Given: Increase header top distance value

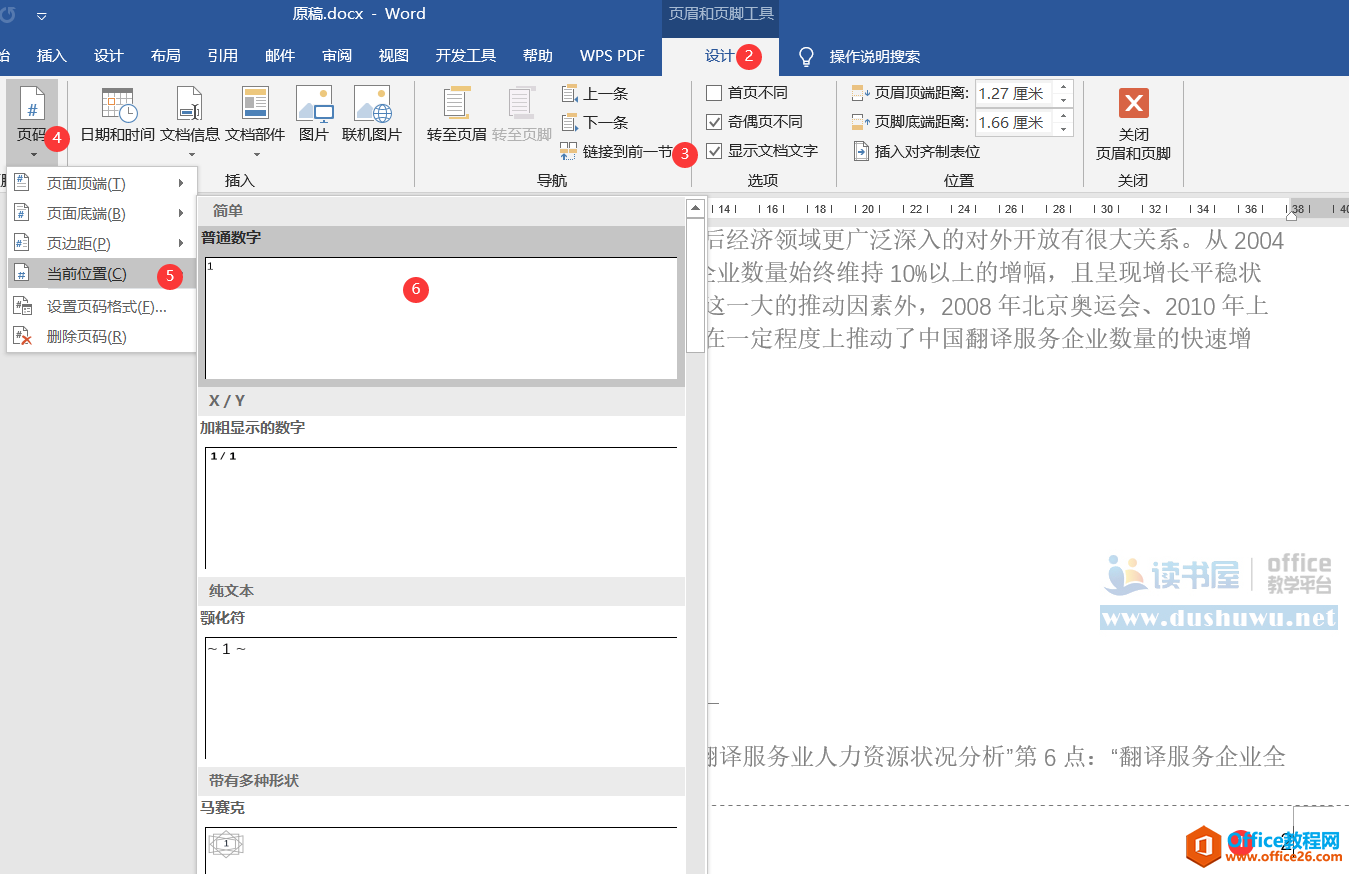Looking at the screenshot, I should click(x=1064, y=87).
